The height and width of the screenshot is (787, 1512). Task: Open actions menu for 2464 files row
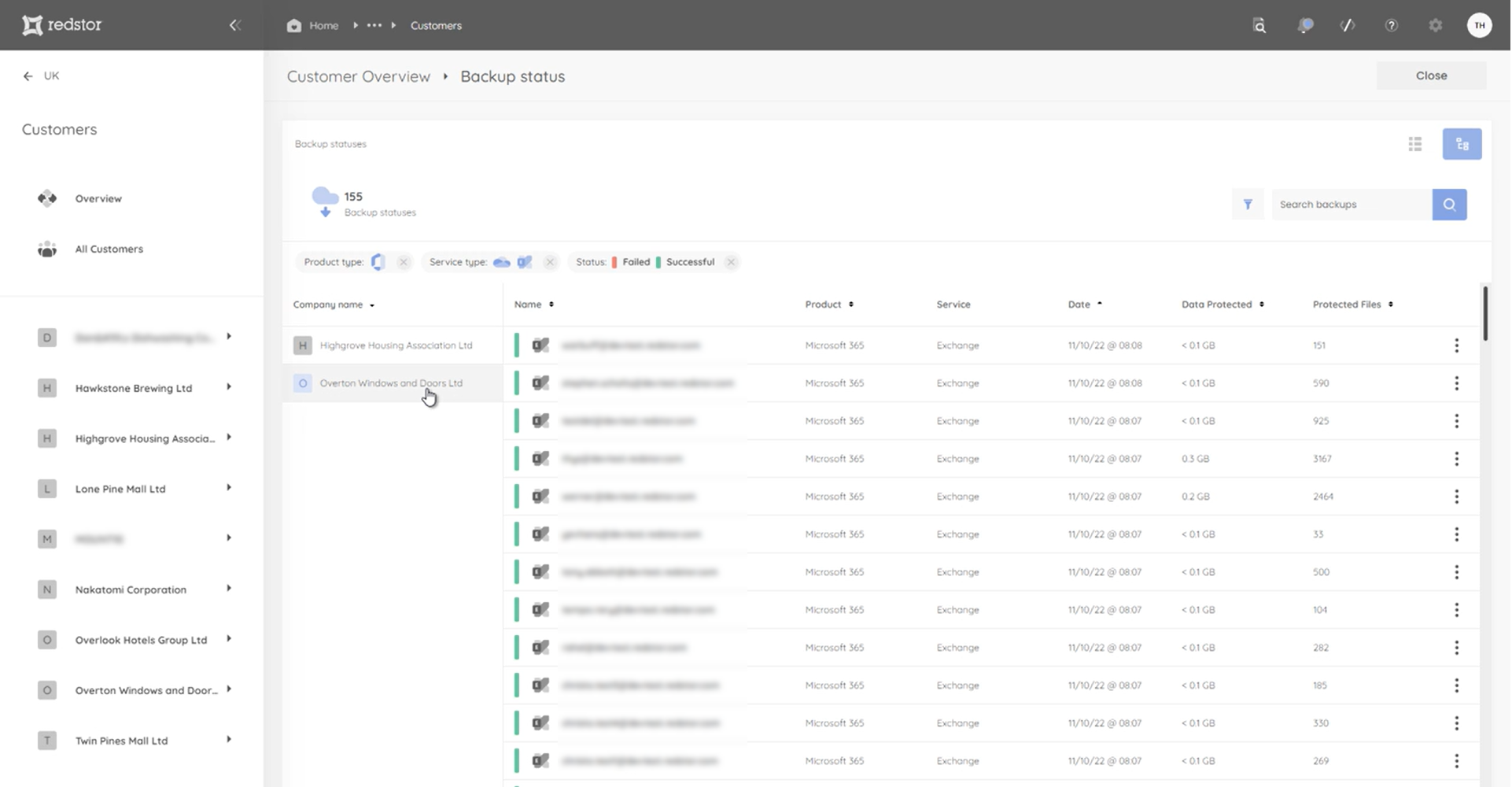(1457, 497)
